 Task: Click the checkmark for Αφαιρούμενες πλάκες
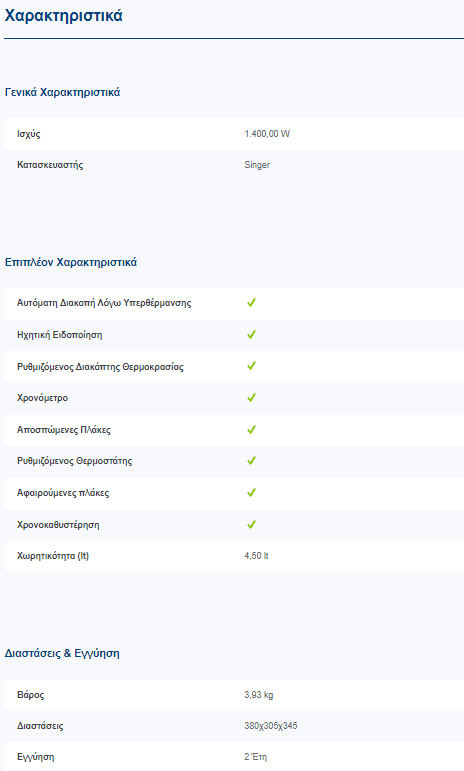point(251,493)
